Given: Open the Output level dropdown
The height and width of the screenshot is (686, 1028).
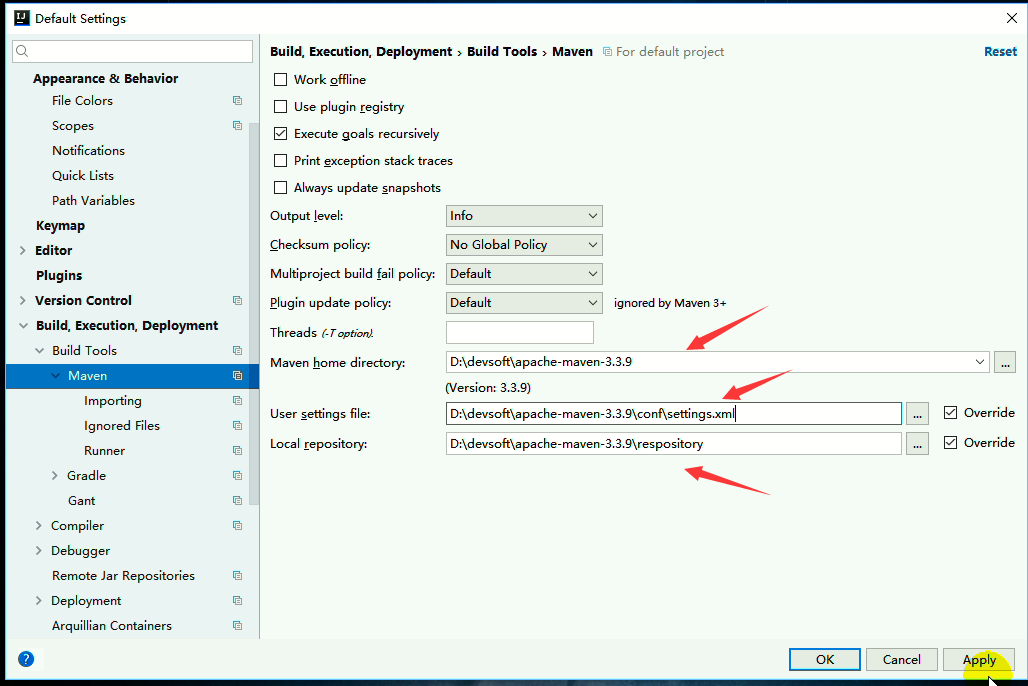Looking at the screenshot, I should click(524, 216).
